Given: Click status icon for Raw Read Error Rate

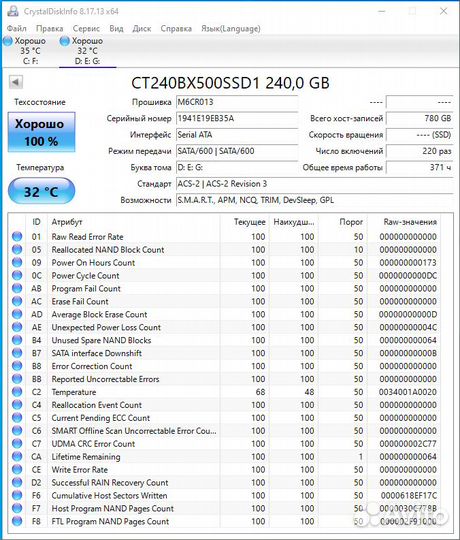Looking at the screenshot, I should (x=17, y=237).
